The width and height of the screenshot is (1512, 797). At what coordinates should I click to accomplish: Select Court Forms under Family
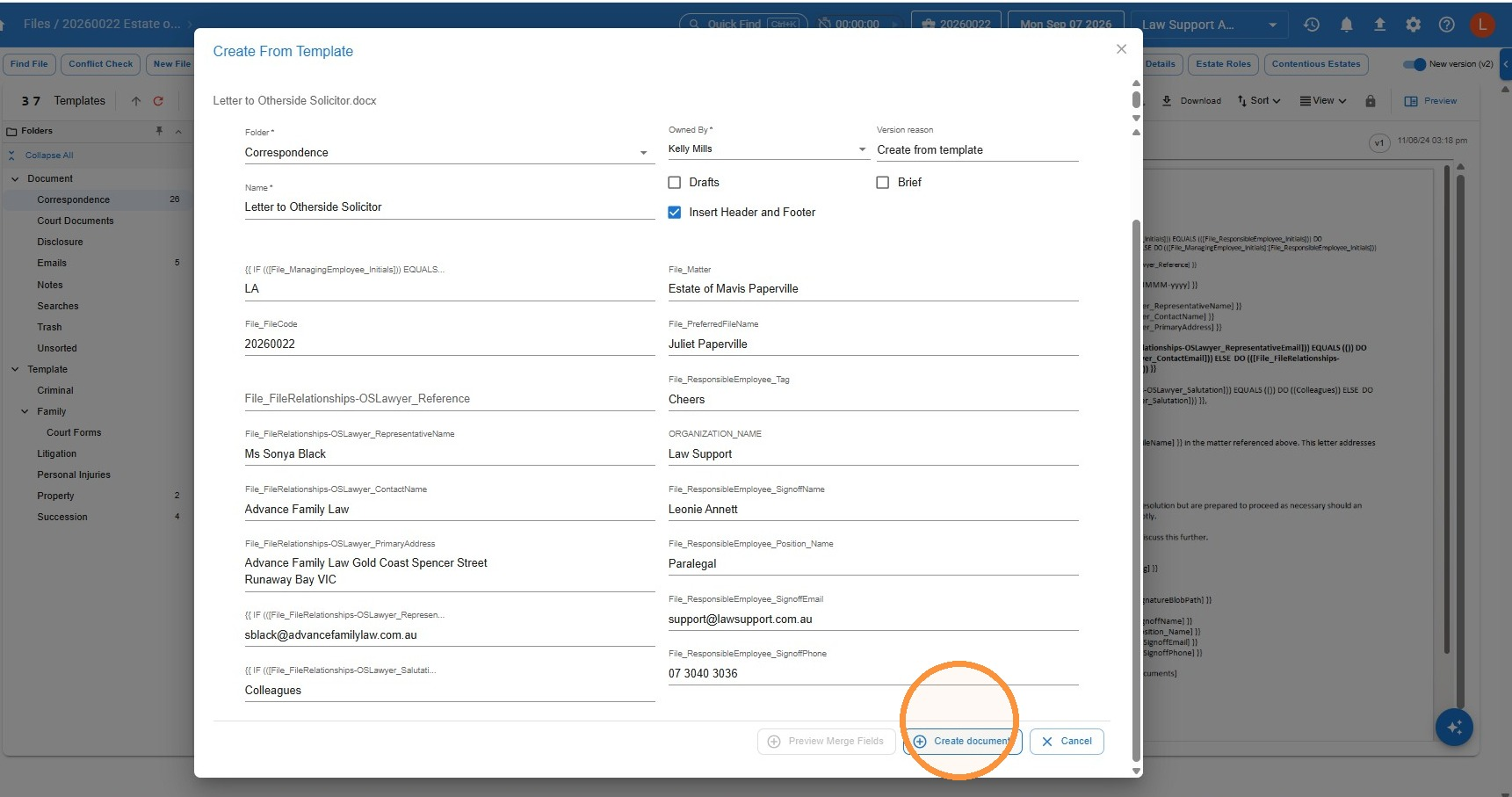pos(74,433)
